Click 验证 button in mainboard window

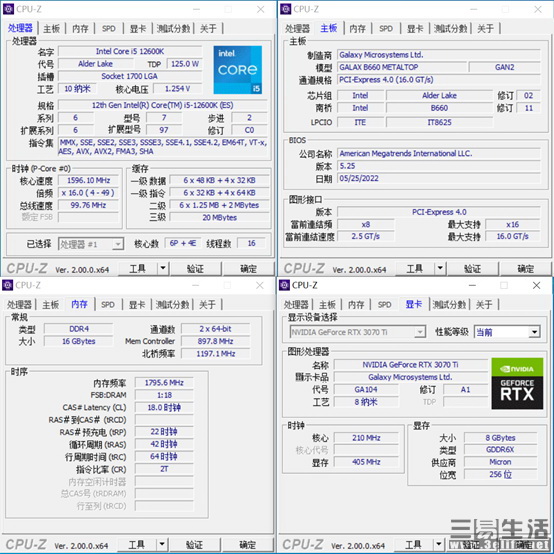click(x=472, y=269)
